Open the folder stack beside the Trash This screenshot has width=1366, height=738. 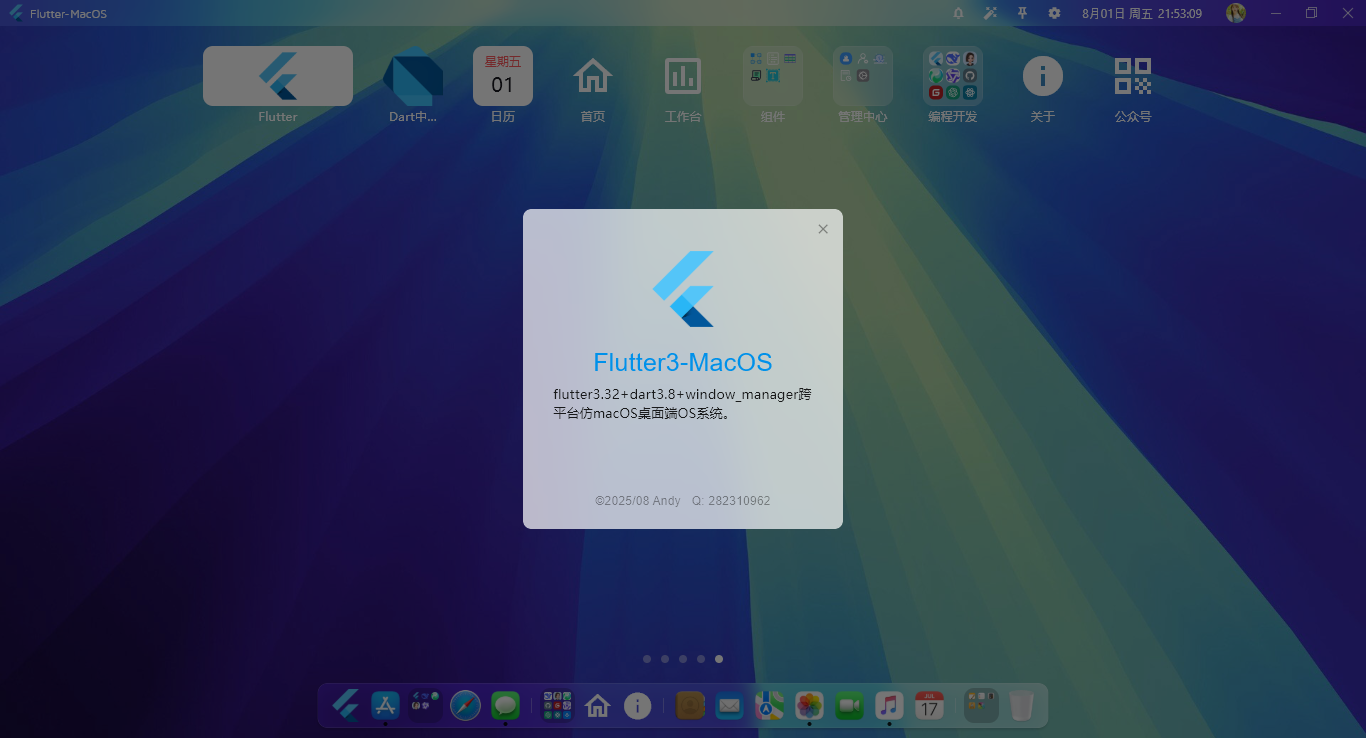(x=981, y=705)
